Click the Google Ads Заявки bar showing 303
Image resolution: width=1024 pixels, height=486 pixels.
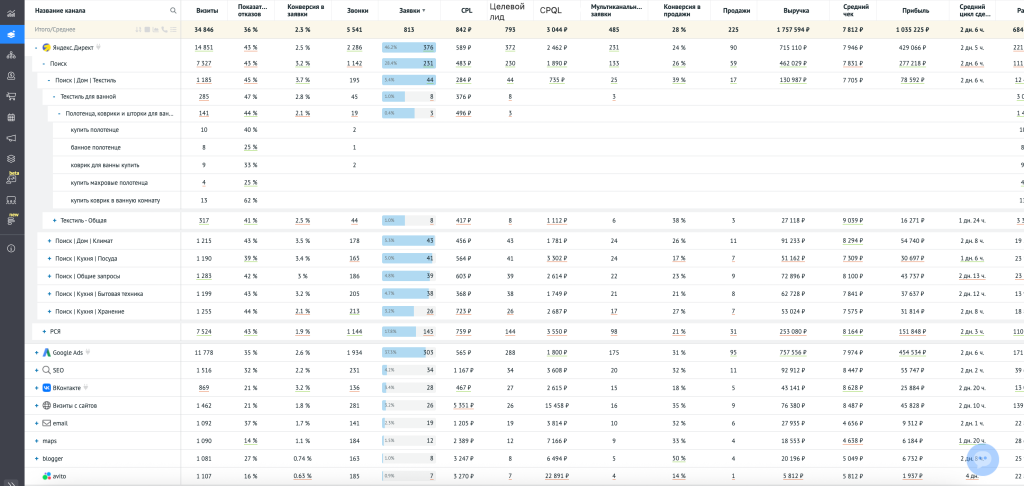[x=408, y=352]
